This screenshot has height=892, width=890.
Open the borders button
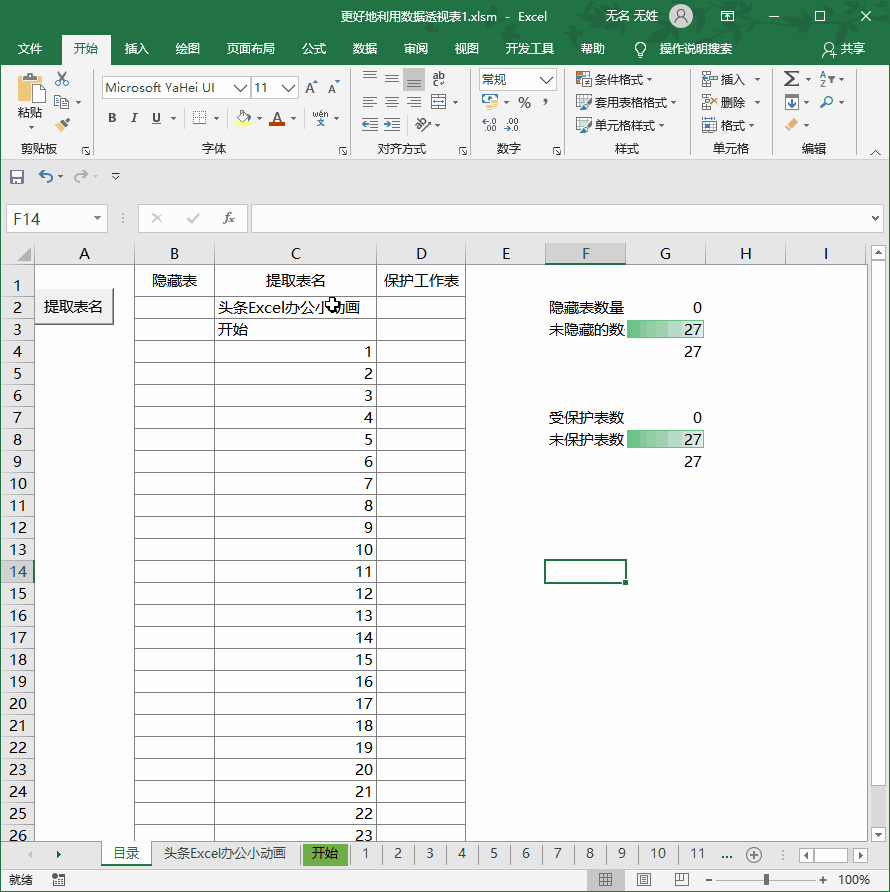point(199,118)
